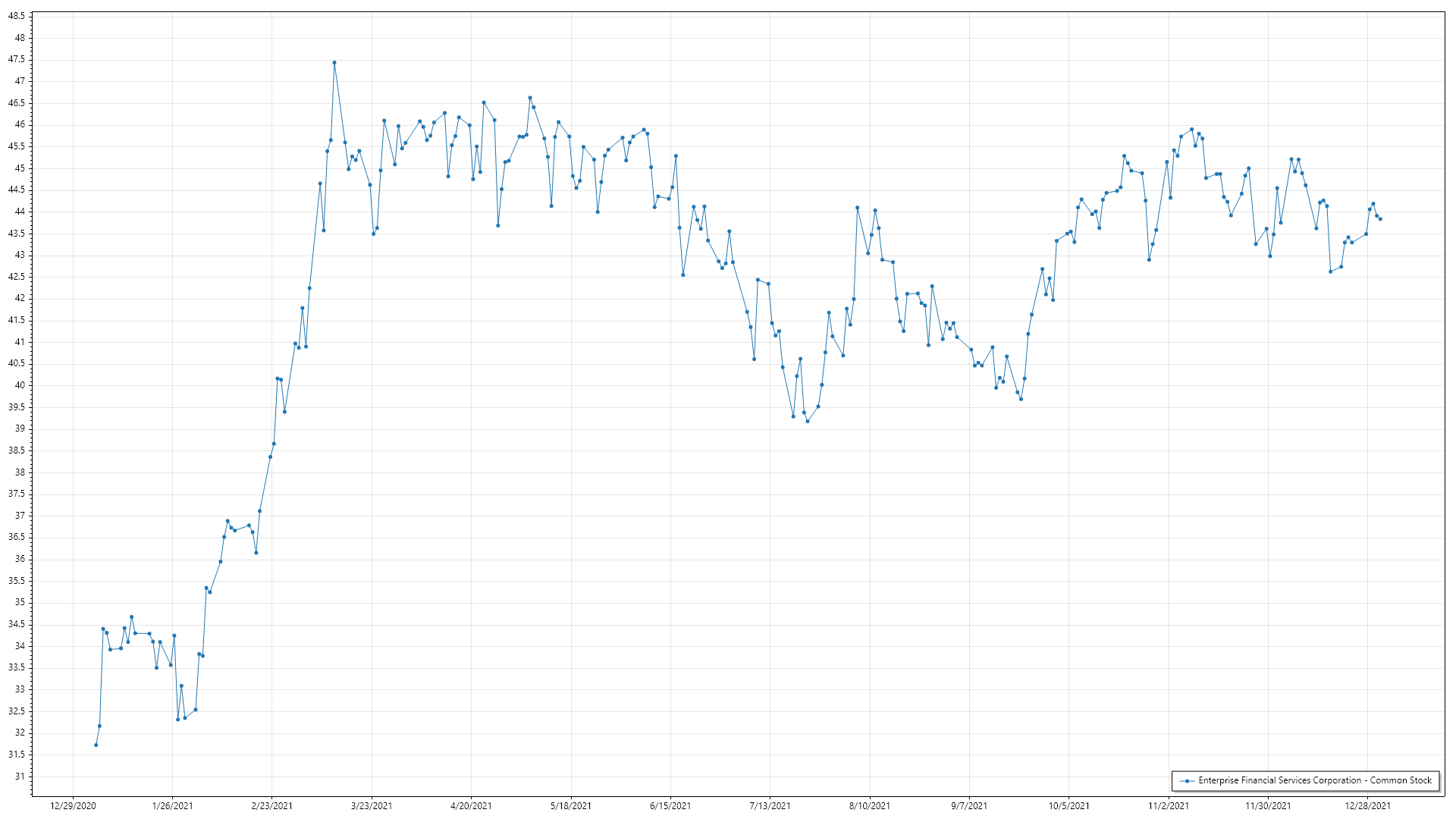Select the 2/23/2021 x-axis date label
This screenshot has height=819, width=1456.
click(x=272, y=806)
